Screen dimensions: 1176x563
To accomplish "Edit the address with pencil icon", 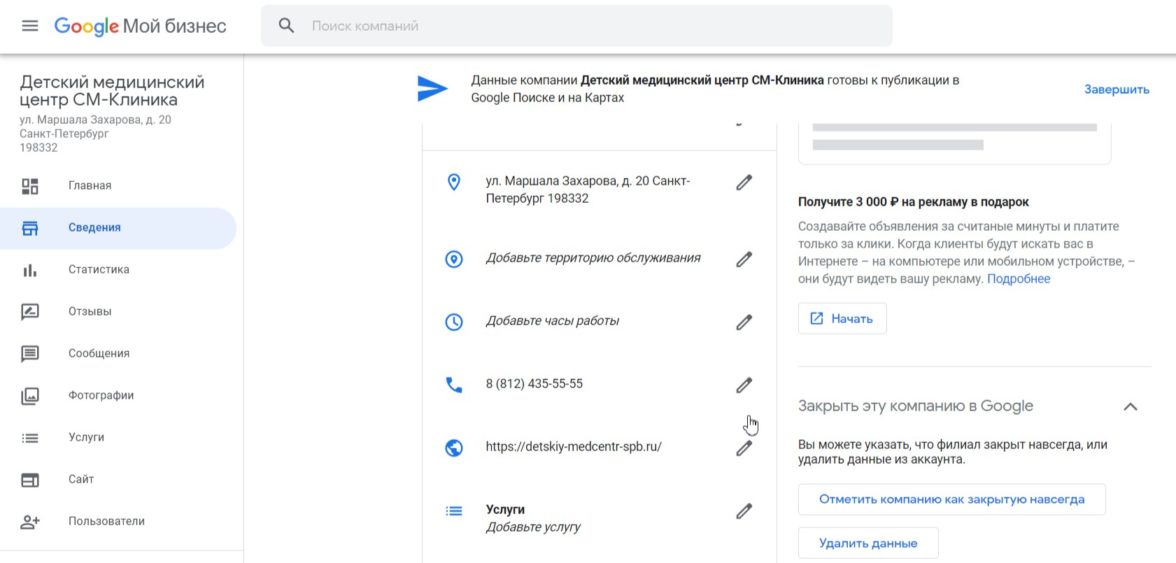I will (743, 183).
